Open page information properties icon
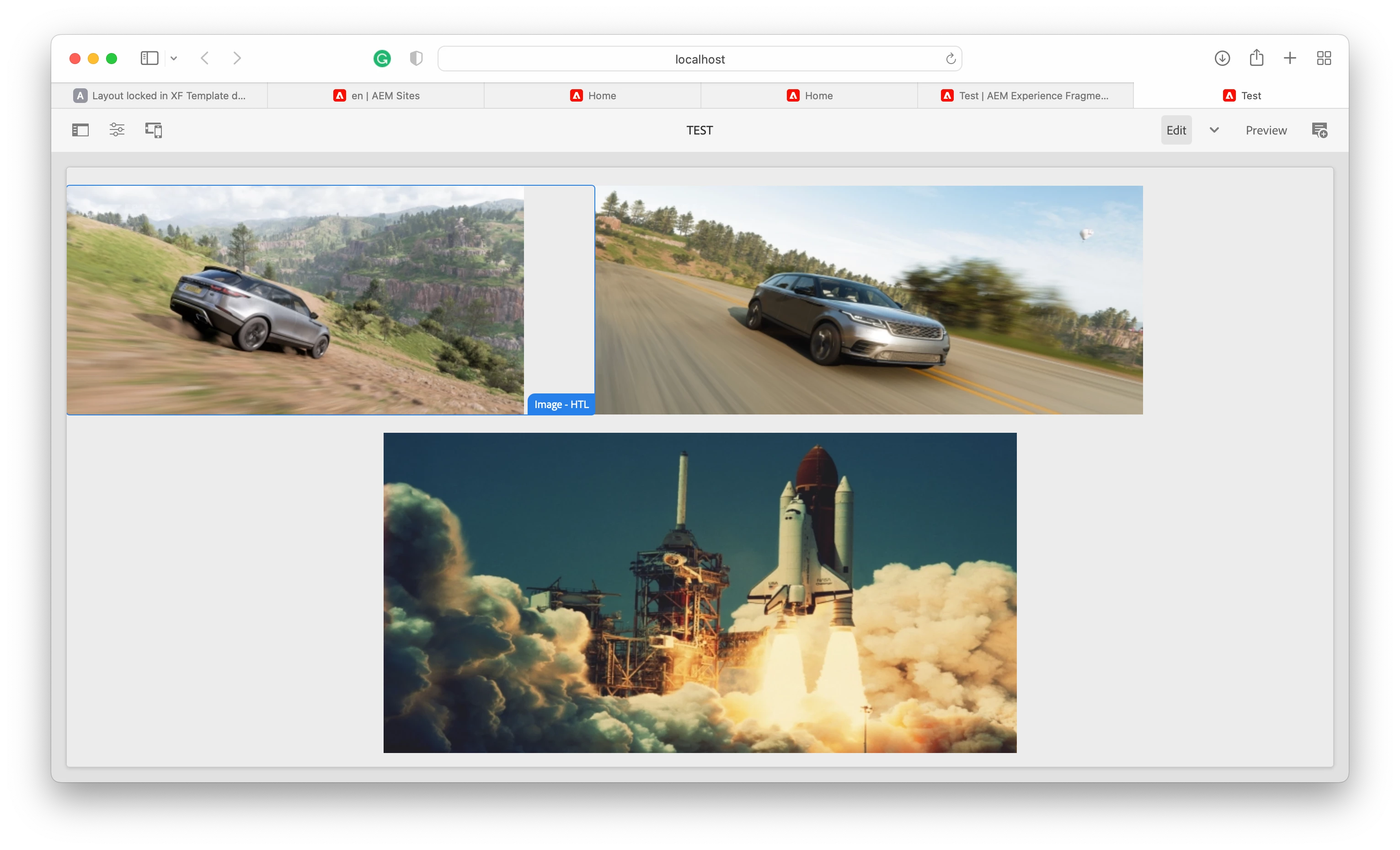The image size is (1400, 850). pos(117,130)
